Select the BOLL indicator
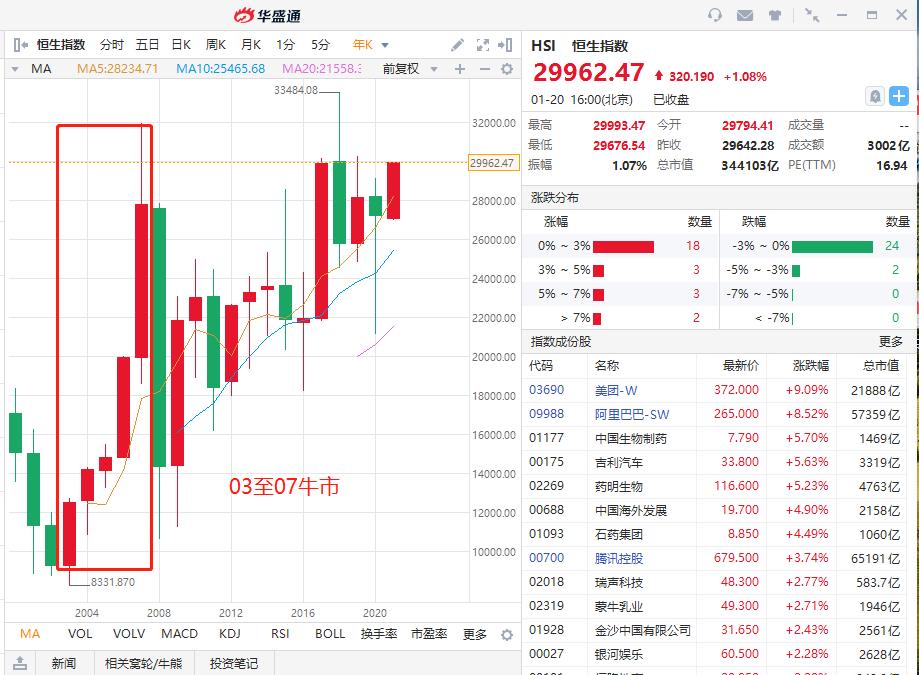919x675 pixels. pos(330,634)
